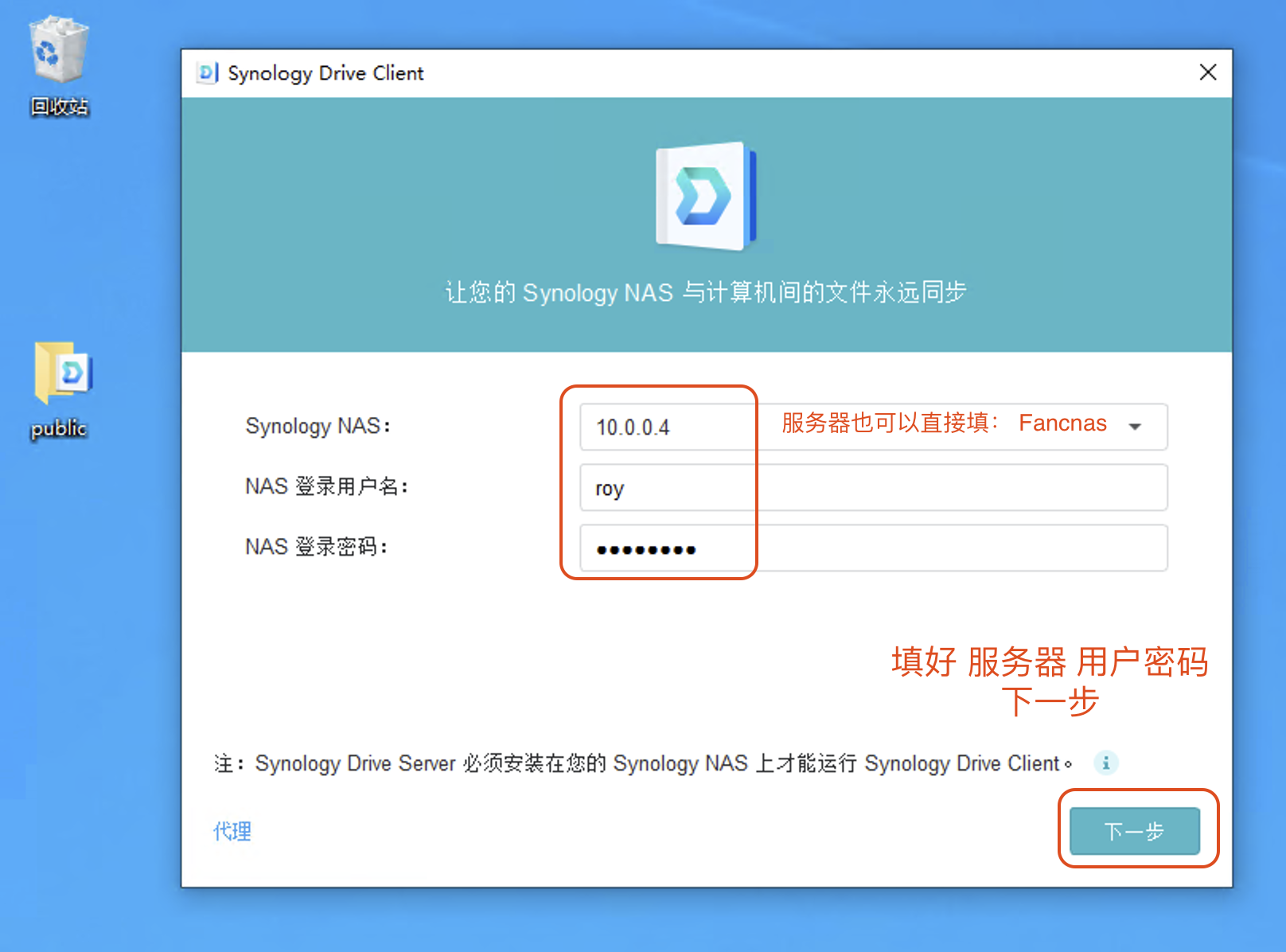Close the Synology Drive Client window

tap(1207, 72)
